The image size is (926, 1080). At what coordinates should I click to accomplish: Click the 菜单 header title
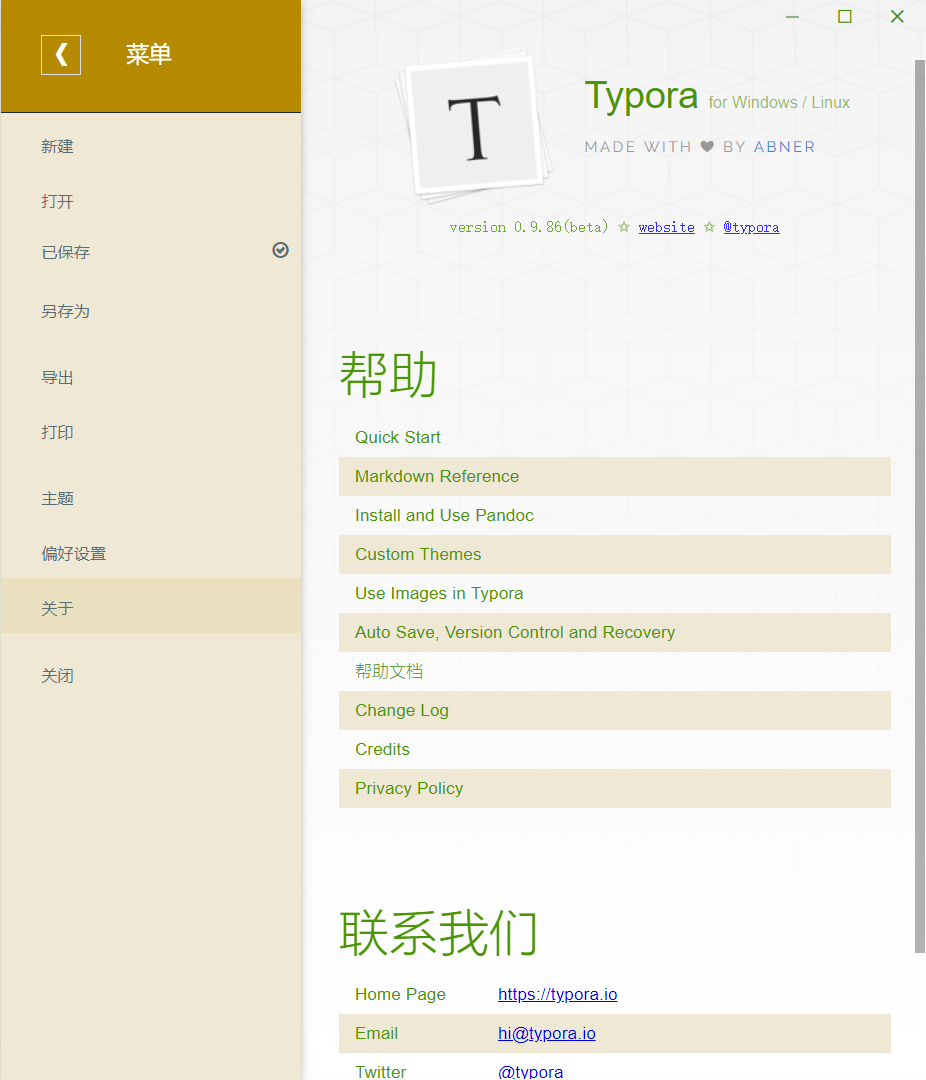pos(148,54)
